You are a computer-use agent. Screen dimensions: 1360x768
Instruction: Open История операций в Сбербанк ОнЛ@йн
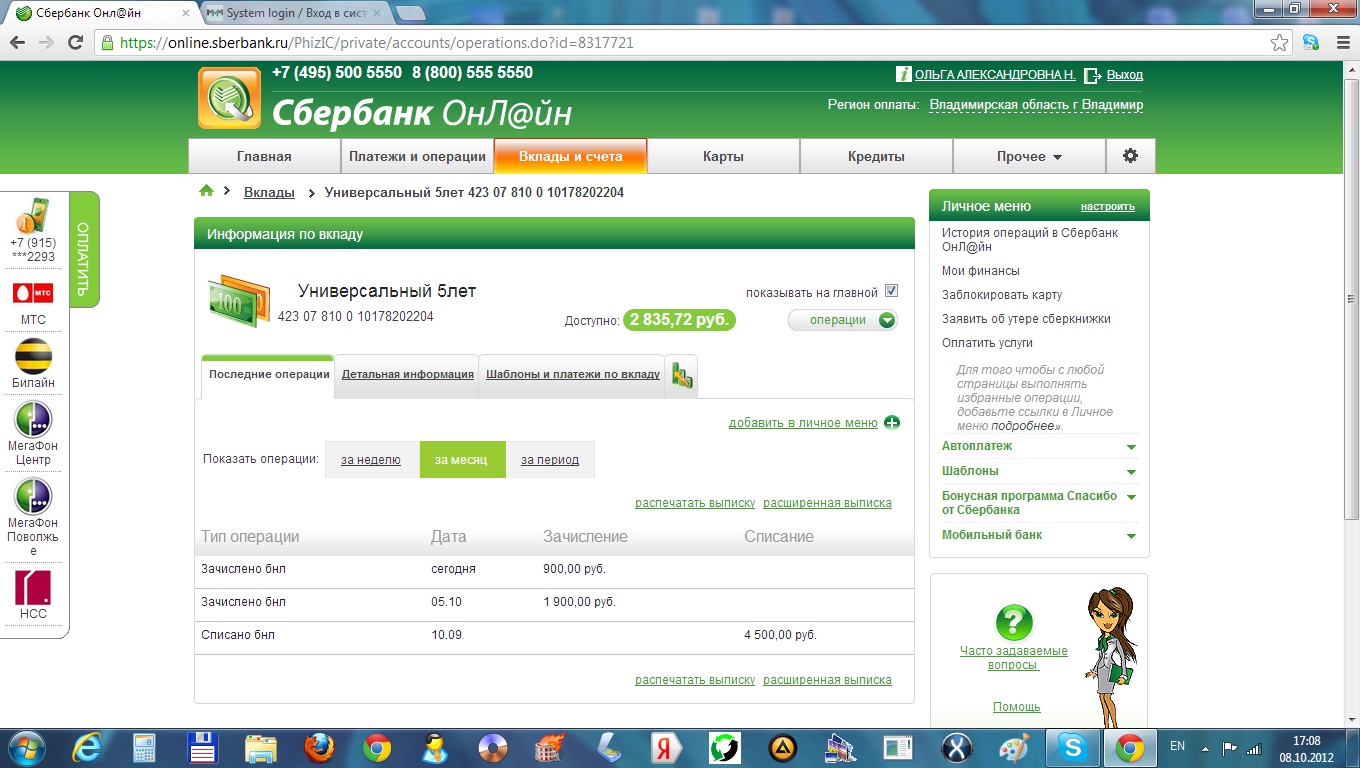point(1030,240)
